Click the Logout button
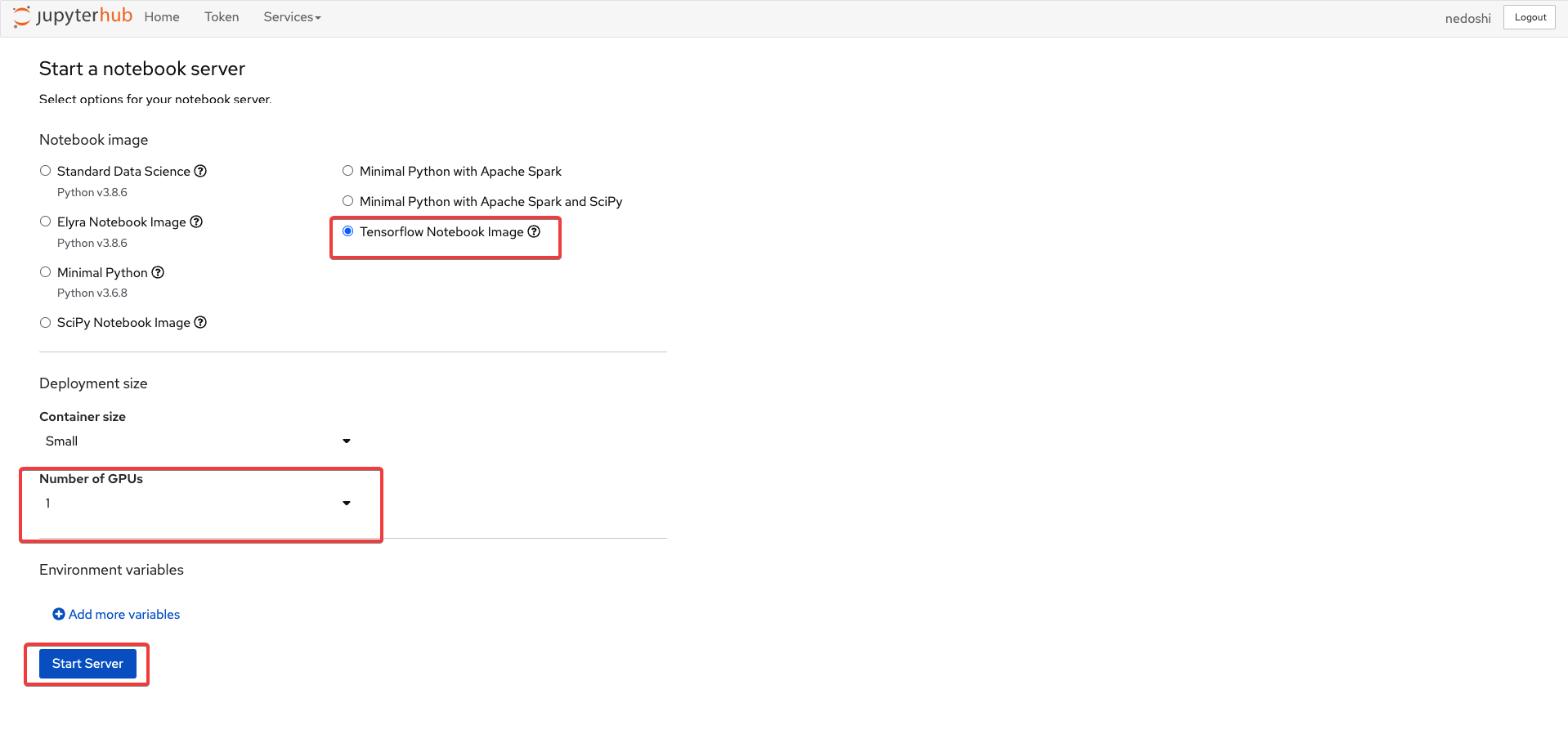 pyautogui.click(x=1530, y=17)
